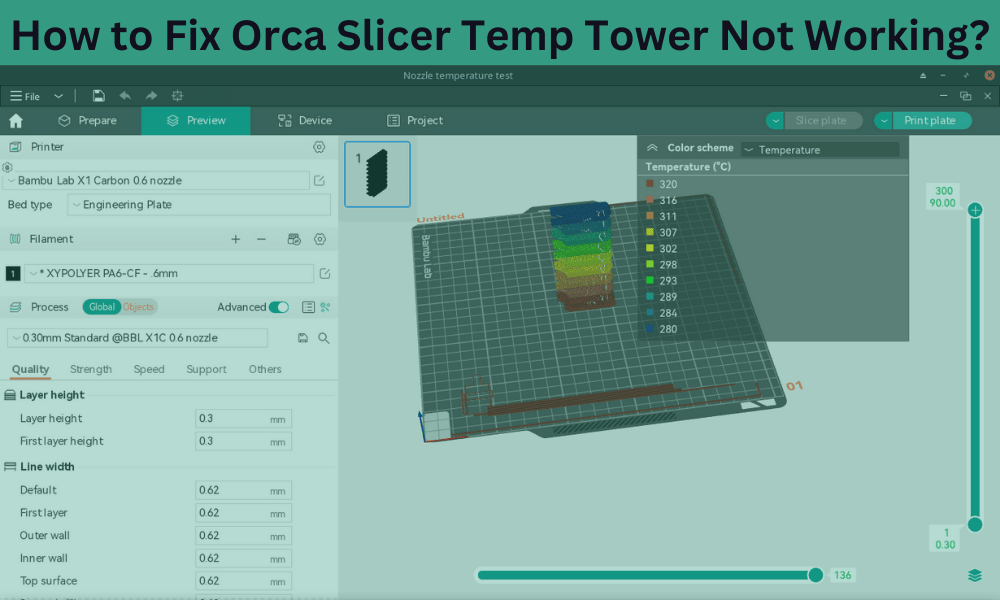Open the Speed settings tab
The height and width of the screenshot is (600, 1000).
[149, 369]
